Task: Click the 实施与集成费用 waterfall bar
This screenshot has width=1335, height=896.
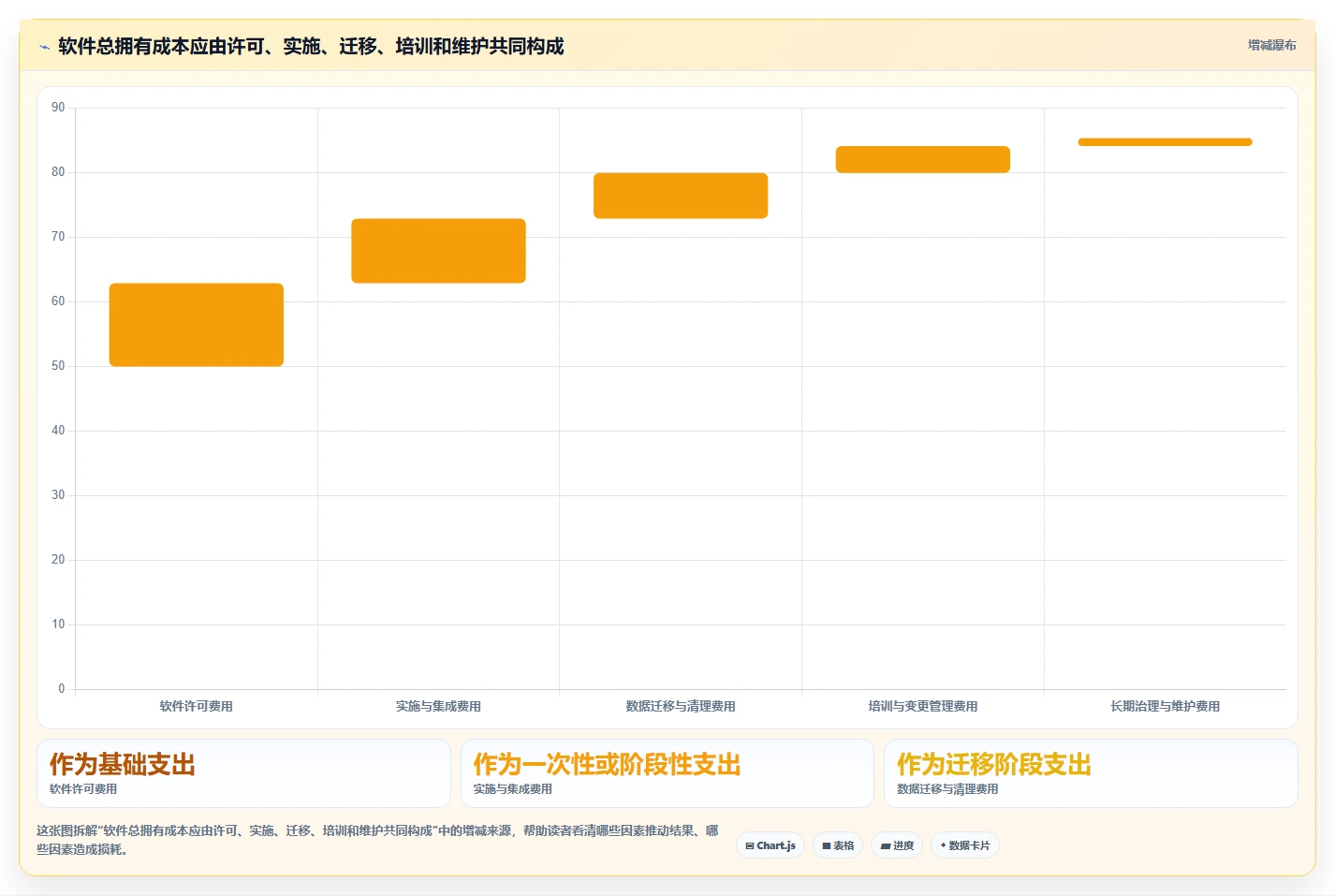Action: pos(438,251)
